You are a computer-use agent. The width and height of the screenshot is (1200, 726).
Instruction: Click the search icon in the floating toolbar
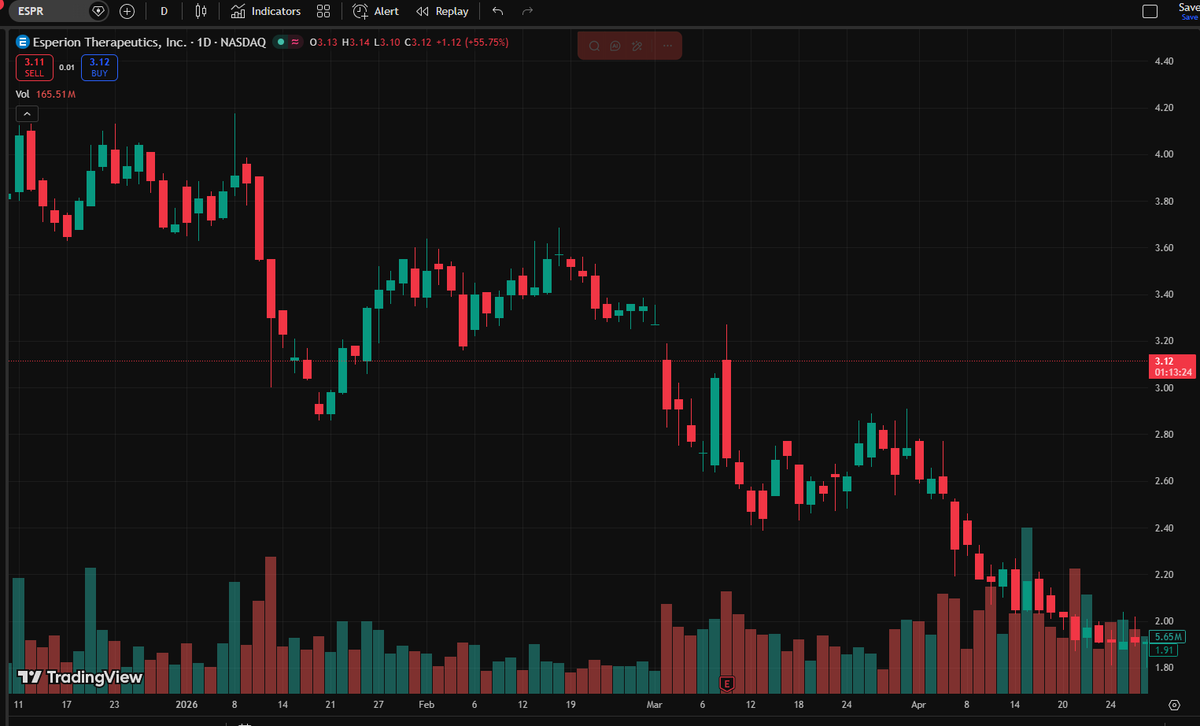(x=594, y=46)
